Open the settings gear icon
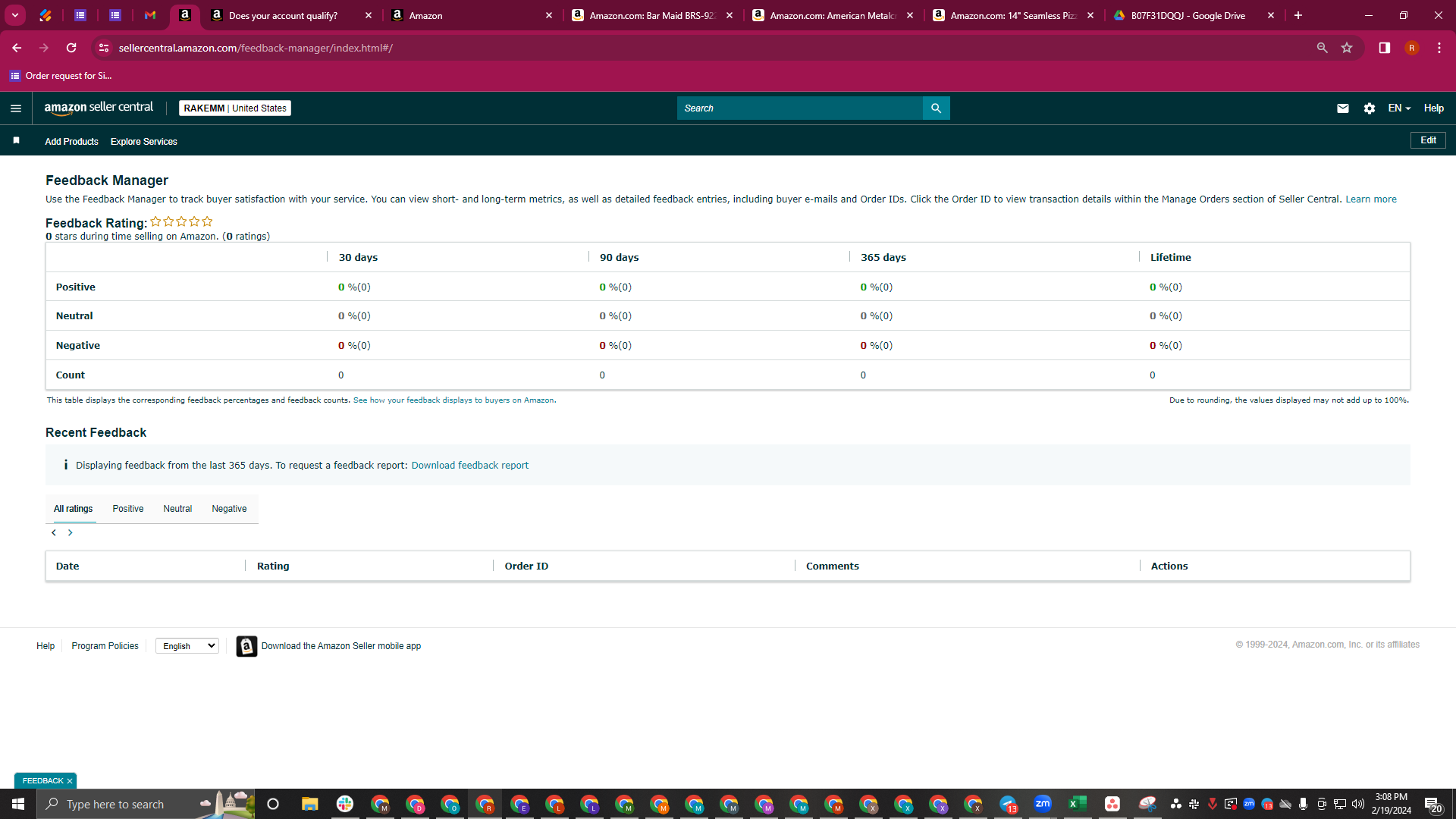1456x819 pixels. point(1369,108)
